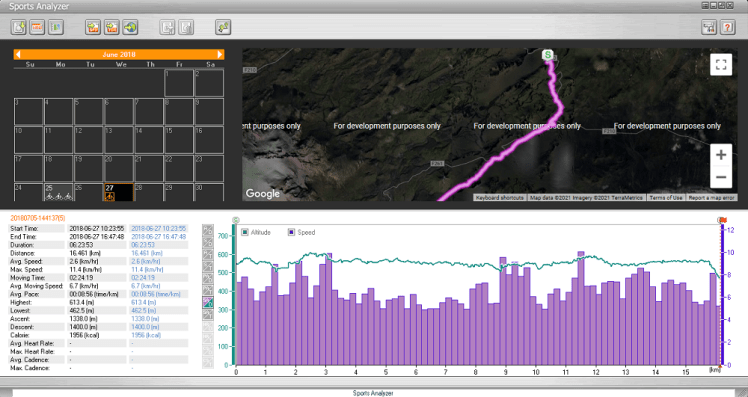Open Keyboard shortcuts on the map
The image size is (748, 397).
click(499, 198)
